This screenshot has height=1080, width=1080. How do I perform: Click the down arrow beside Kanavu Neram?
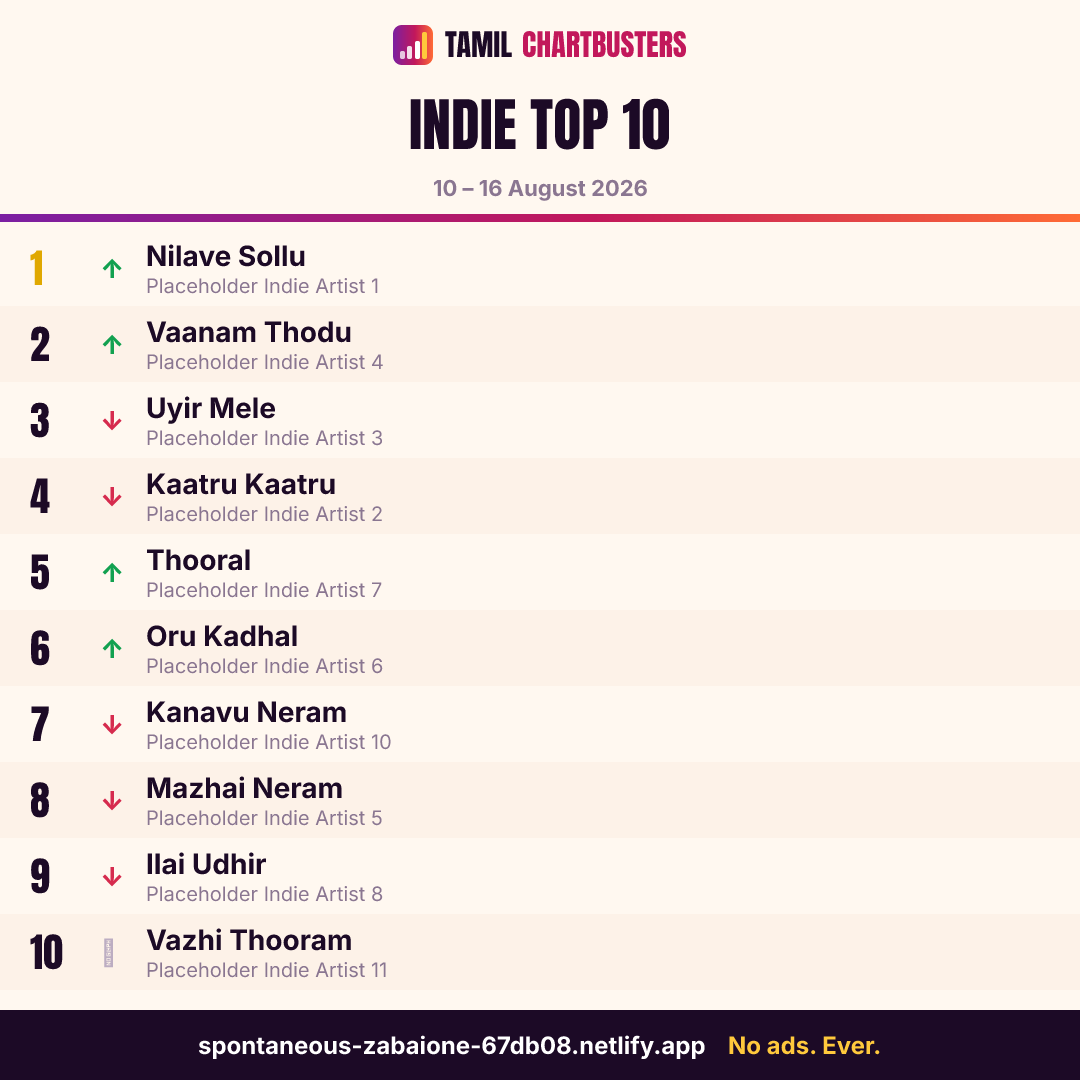coord(112,724)
